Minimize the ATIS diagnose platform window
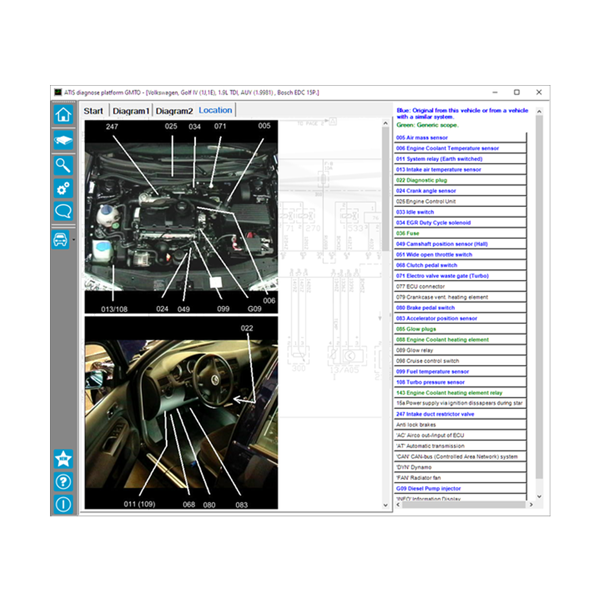This screenshot has height=600, width=600. pos(495,92)
